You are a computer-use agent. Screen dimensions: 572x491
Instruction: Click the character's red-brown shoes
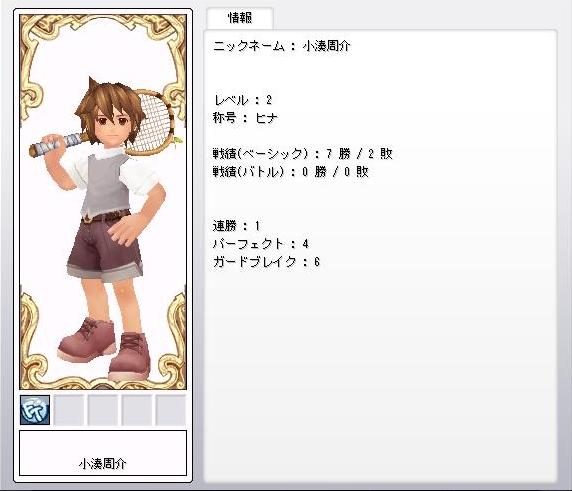click(106, 348)
